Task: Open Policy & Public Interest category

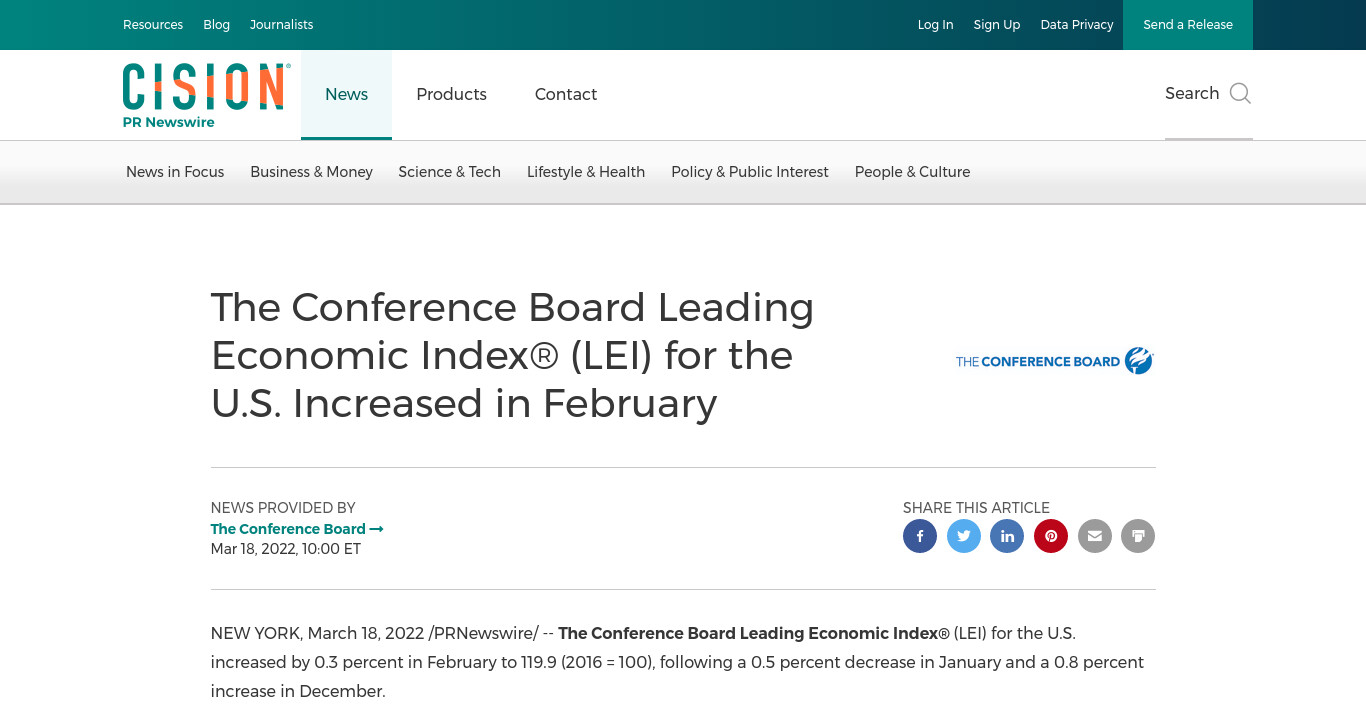Action: point(750,172)
